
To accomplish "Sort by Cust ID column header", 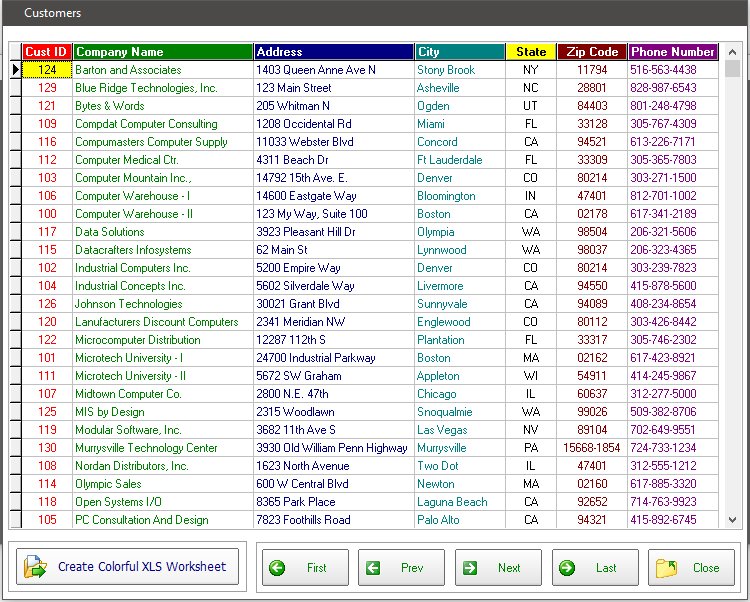I will [46, 52].
